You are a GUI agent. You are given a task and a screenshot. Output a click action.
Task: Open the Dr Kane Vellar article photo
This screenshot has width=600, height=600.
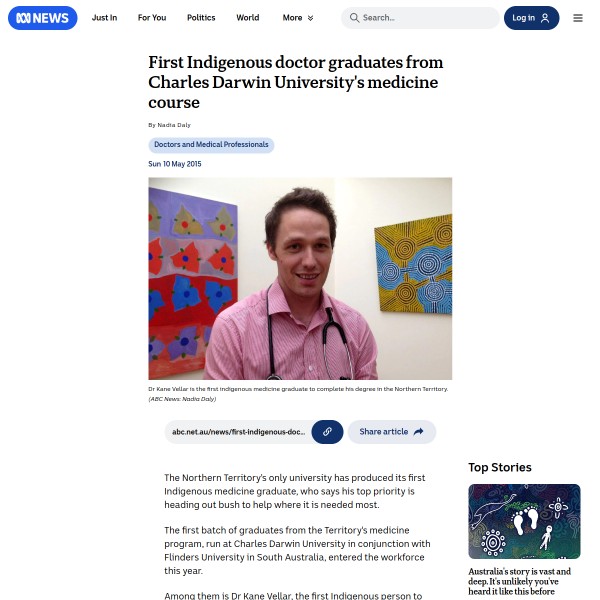(300, 279)
